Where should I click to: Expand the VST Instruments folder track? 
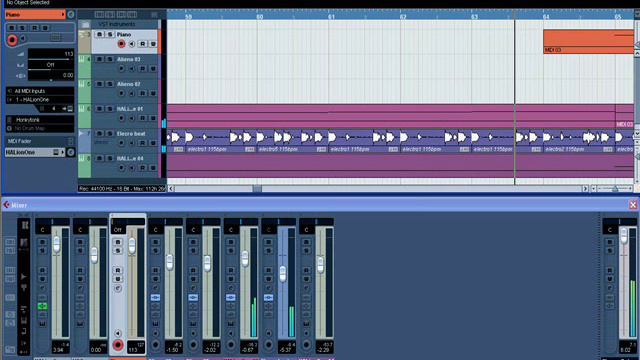[x=85, y=24]
